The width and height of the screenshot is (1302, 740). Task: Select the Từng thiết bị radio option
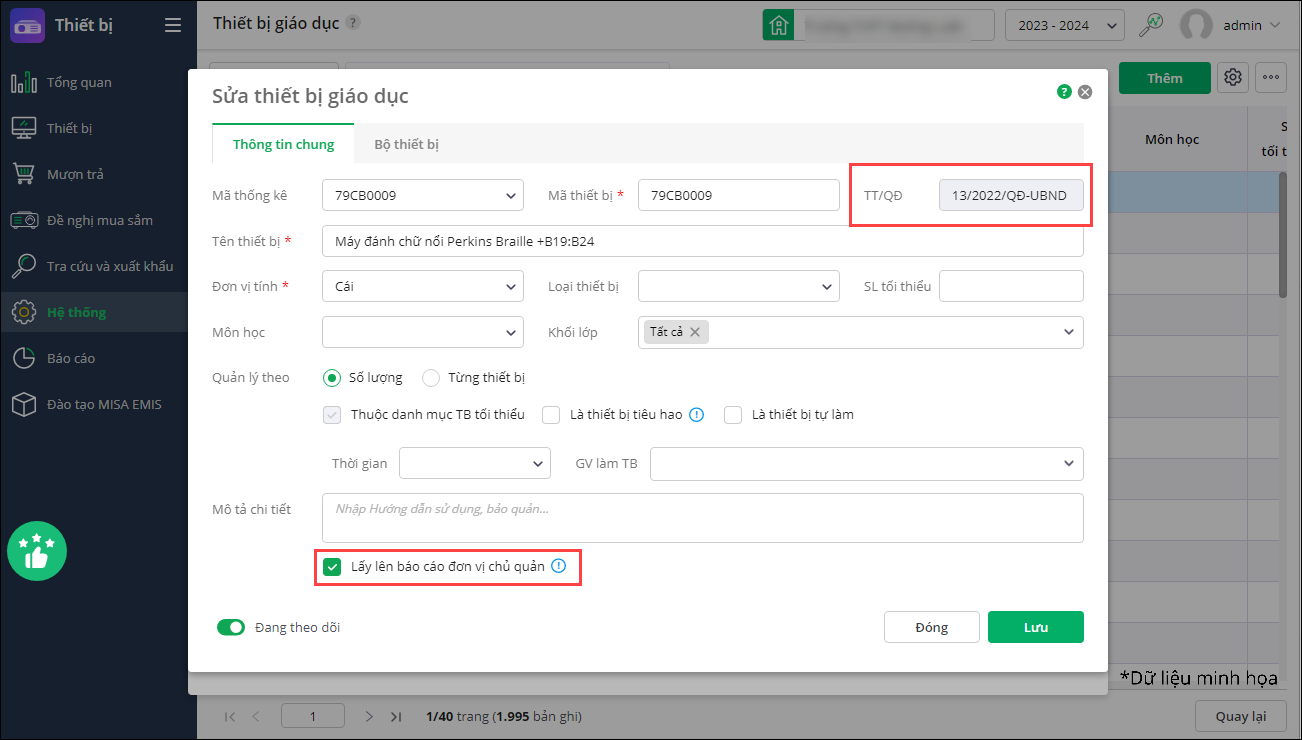tap(431, 378)
